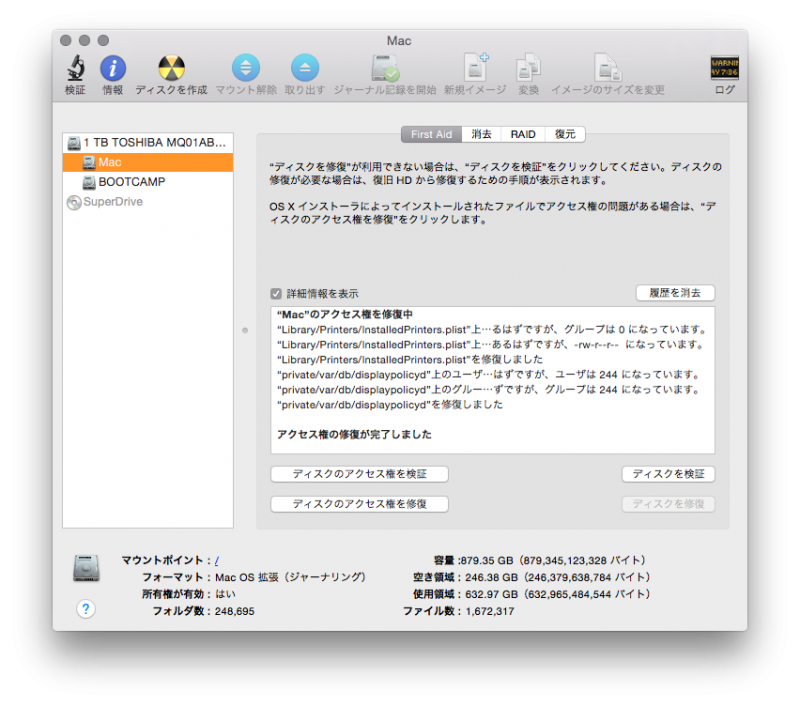
Task: Click the sidebar splitter dot handle
Action: (x=245, y=329)
